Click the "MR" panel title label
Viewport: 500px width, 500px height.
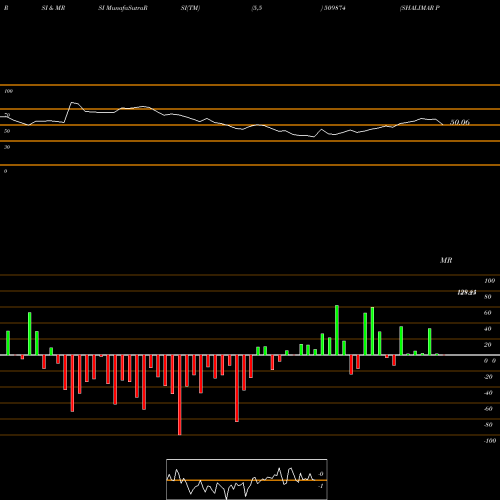coord(446,260)
